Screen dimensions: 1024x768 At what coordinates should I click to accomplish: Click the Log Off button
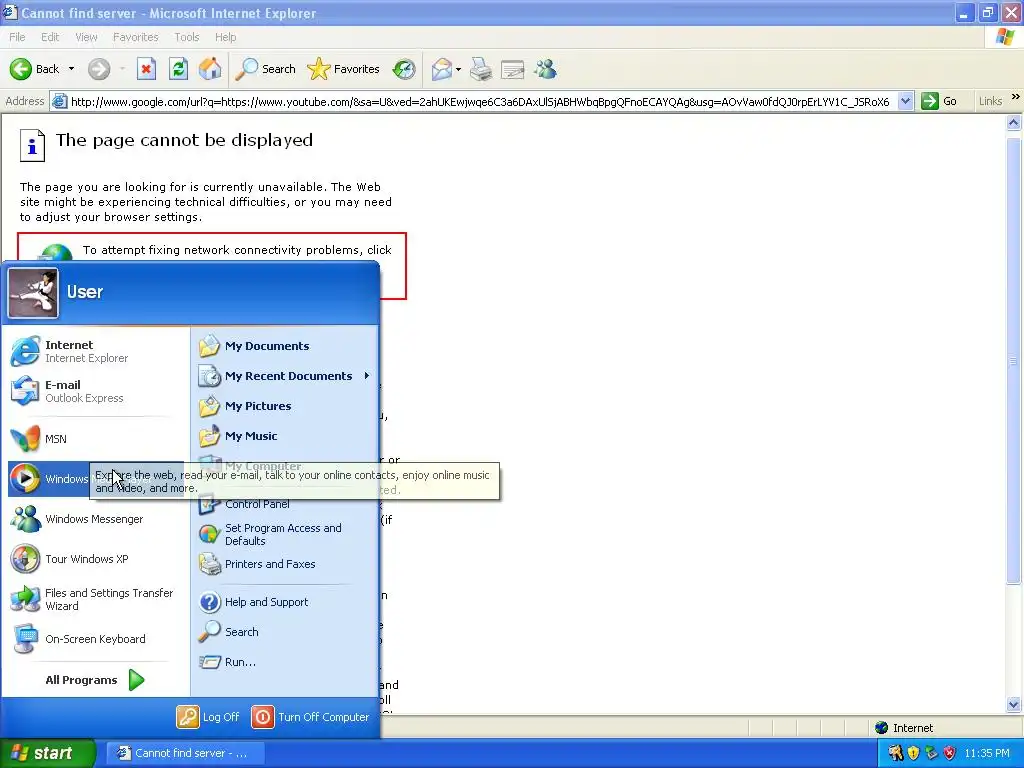tap(208, 717)
